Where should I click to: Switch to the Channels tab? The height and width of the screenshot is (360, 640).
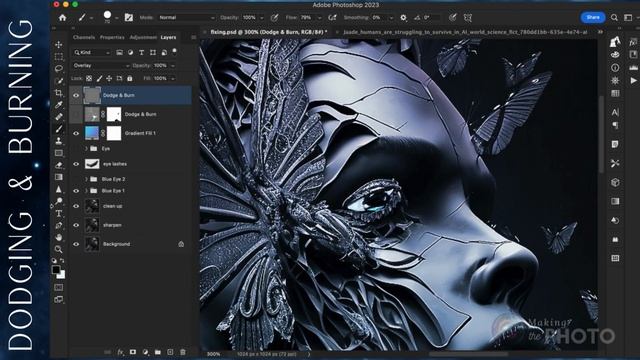(84, 37)
